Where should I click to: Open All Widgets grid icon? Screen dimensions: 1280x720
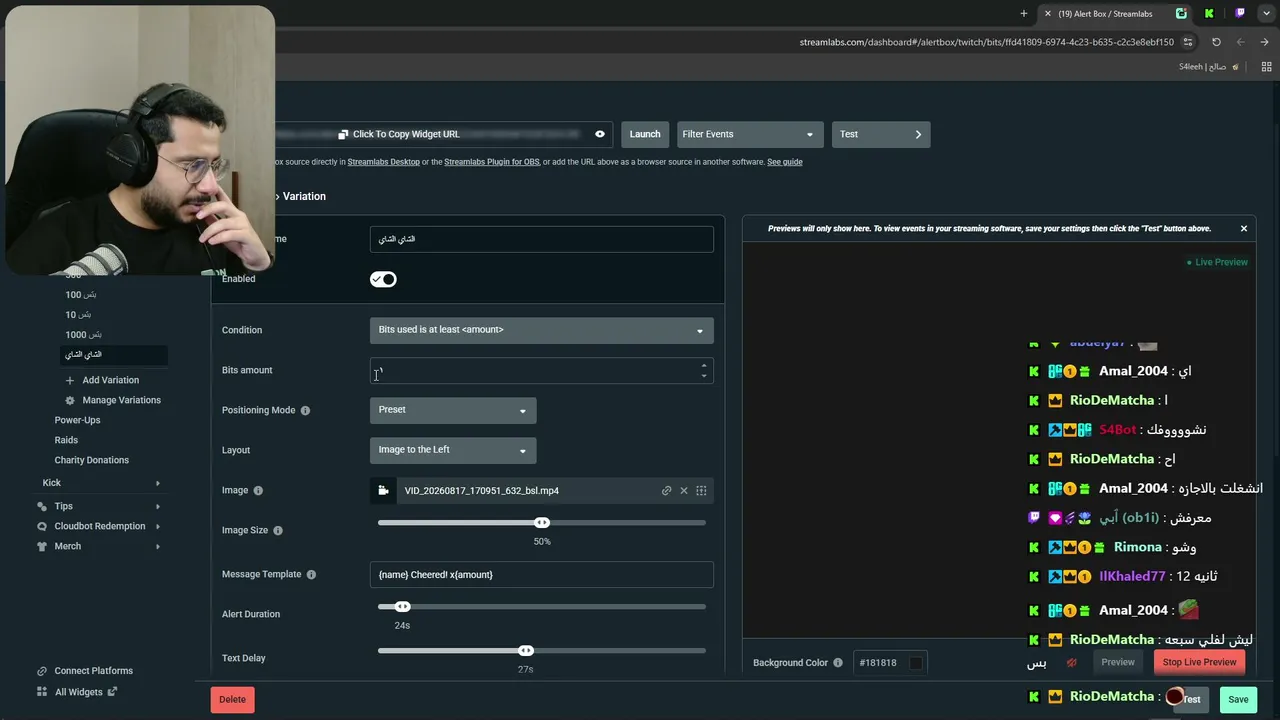tap(42, 691)
